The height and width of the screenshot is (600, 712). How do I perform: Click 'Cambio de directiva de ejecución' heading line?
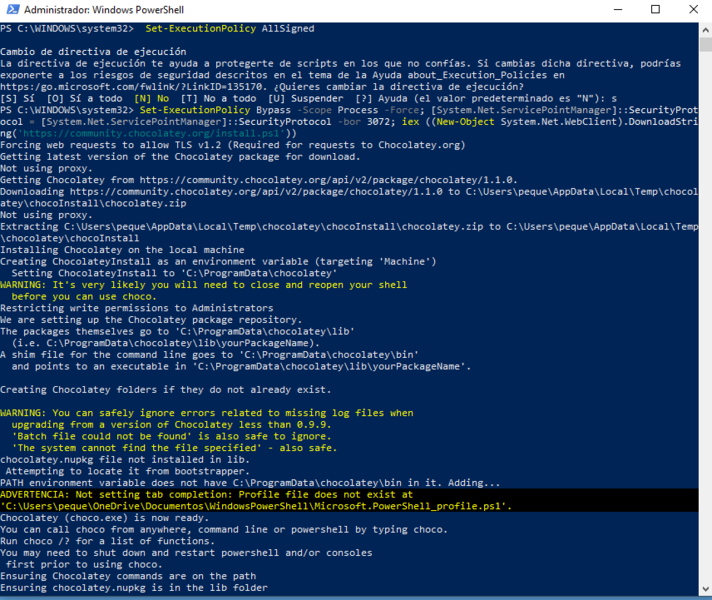click(93, 52)
